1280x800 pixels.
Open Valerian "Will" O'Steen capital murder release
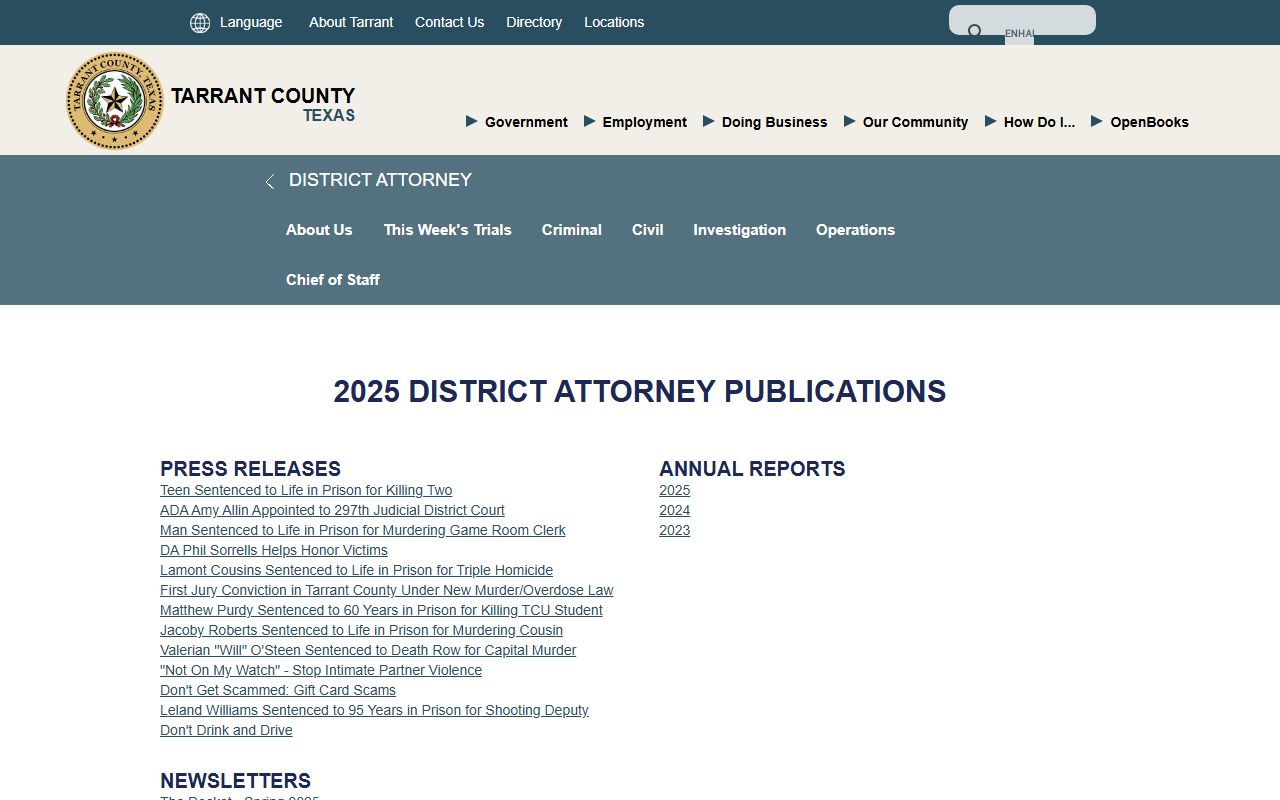pos(368,650)
